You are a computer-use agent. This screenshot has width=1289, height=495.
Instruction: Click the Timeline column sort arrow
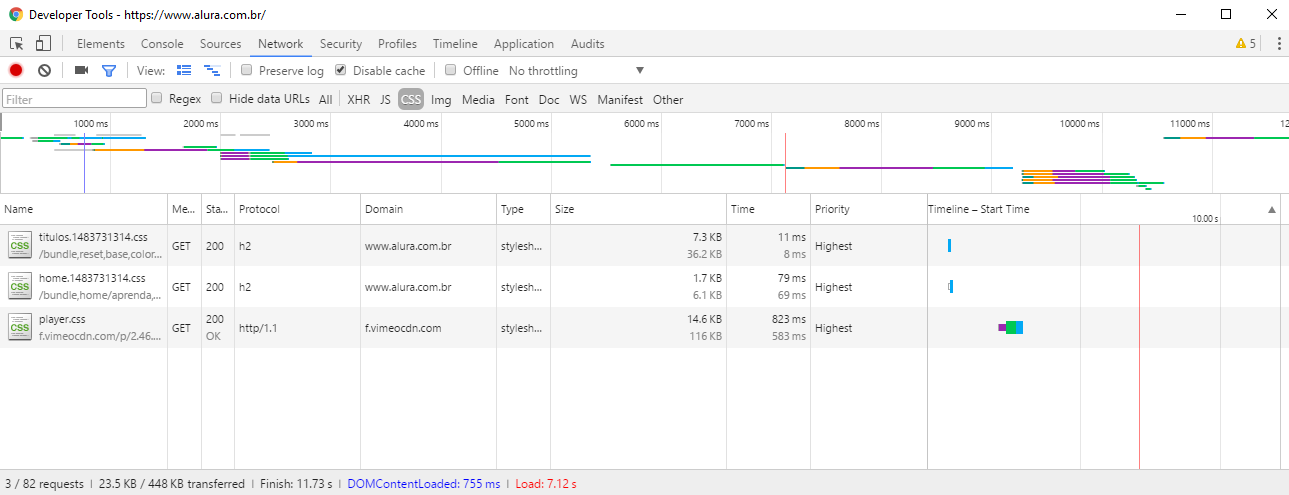click(1272, 210)
